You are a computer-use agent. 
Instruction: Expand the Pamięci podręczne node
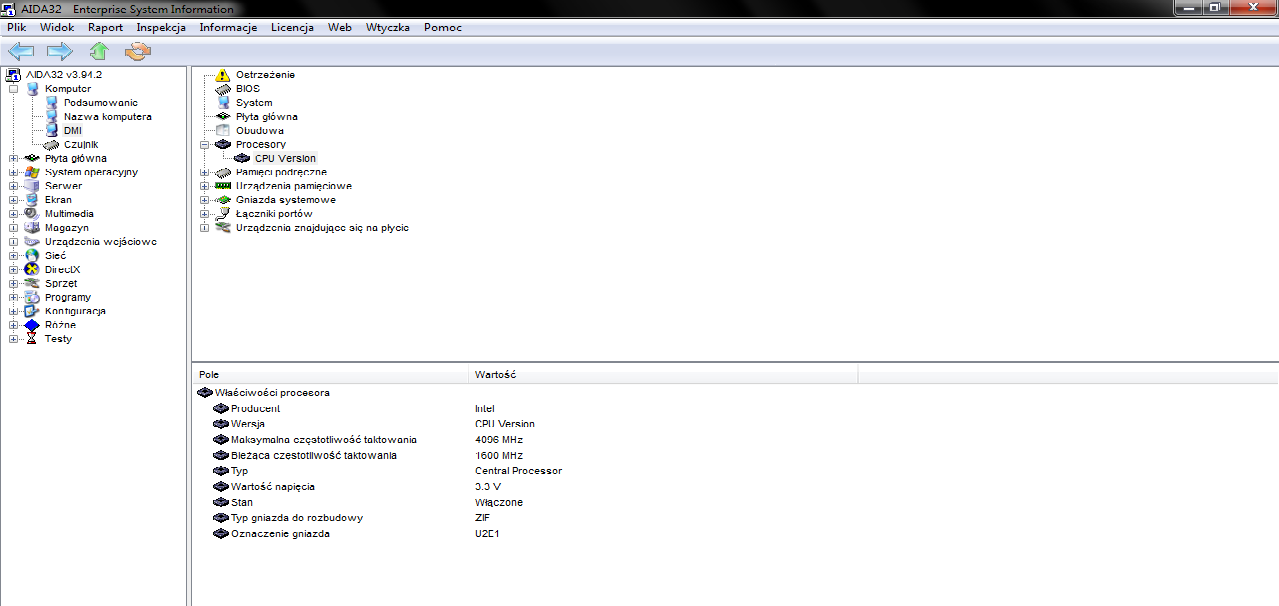[x=205, y=172]
